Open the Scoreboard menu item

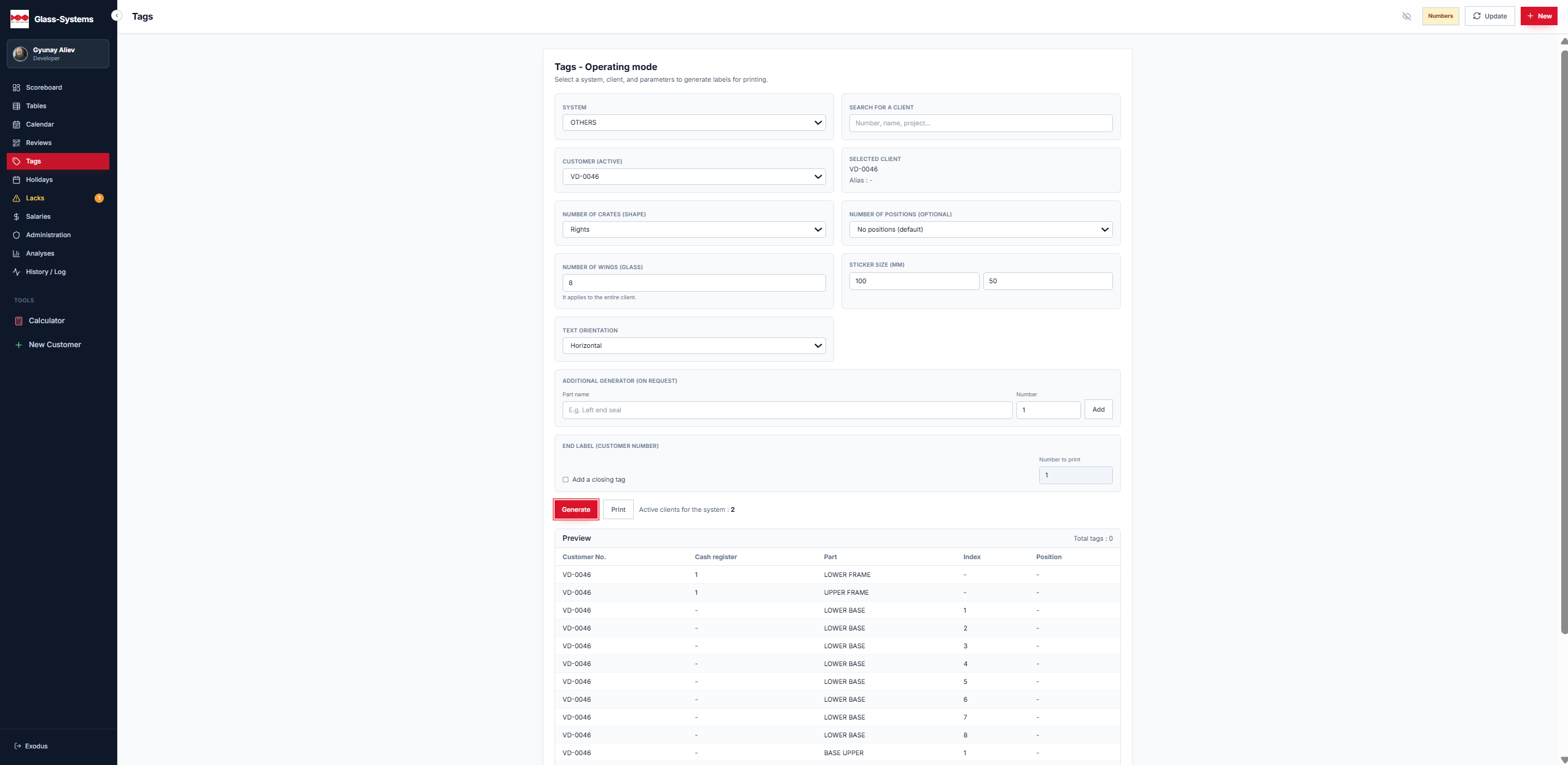pos(44,87)
